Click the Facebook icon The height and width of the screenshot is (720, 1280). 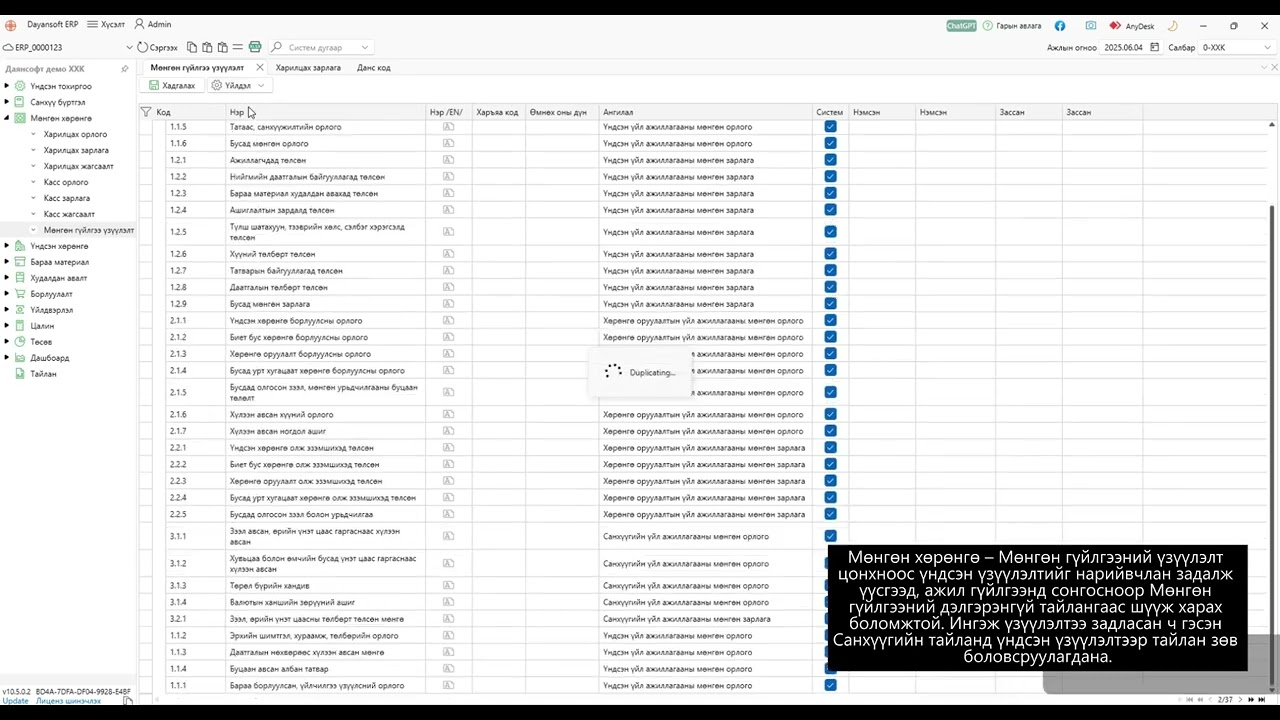click(x=1060, y=25)
